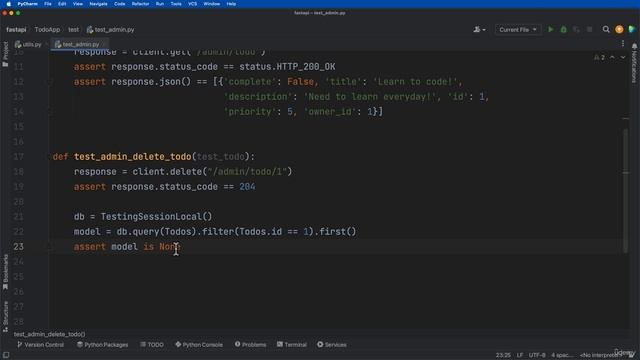Open the Help menu

(x=231, y=4)
